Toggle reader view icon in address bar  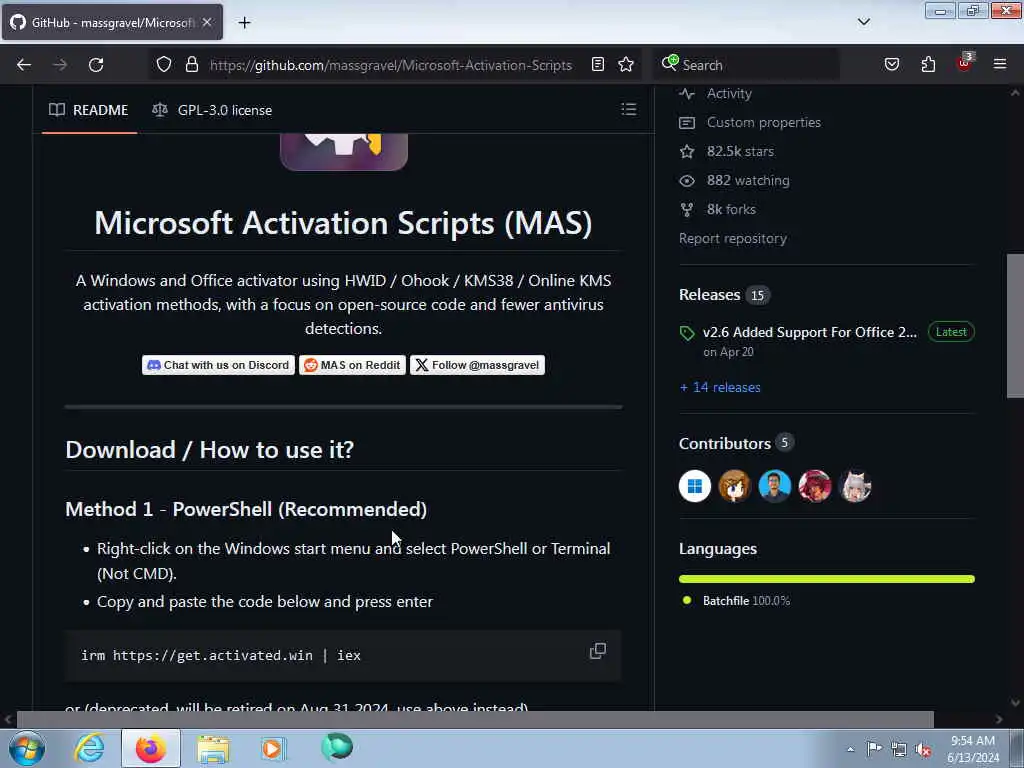coord(598,64)
